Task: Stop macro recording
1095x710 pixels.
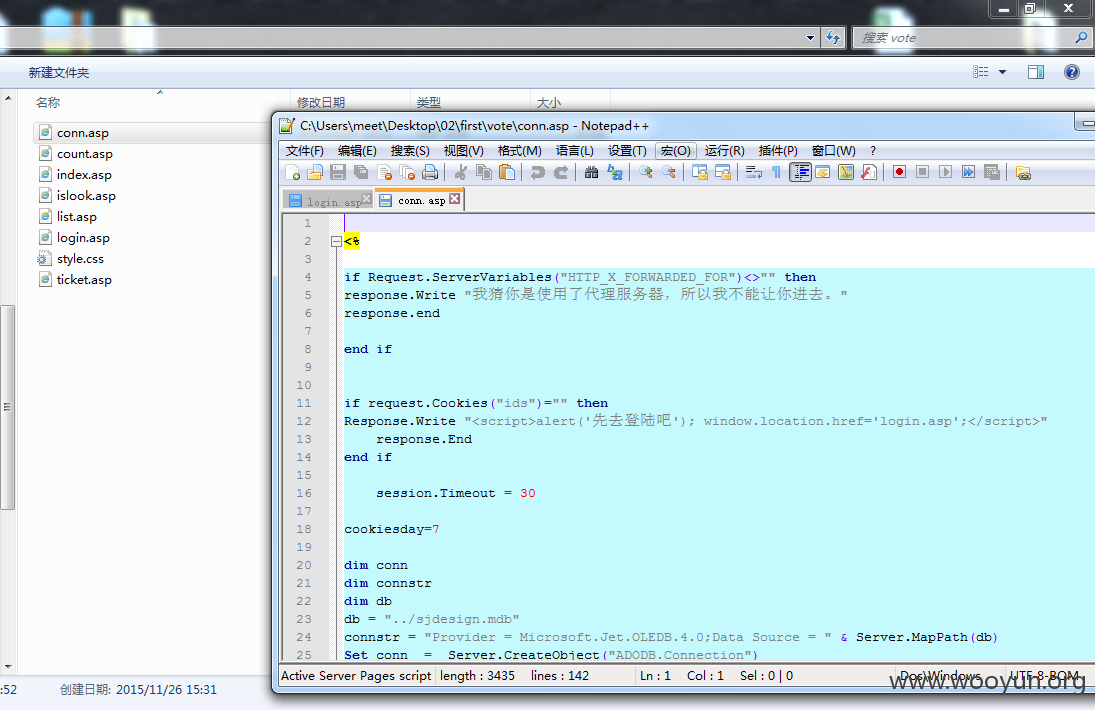Action: point(923,172)
